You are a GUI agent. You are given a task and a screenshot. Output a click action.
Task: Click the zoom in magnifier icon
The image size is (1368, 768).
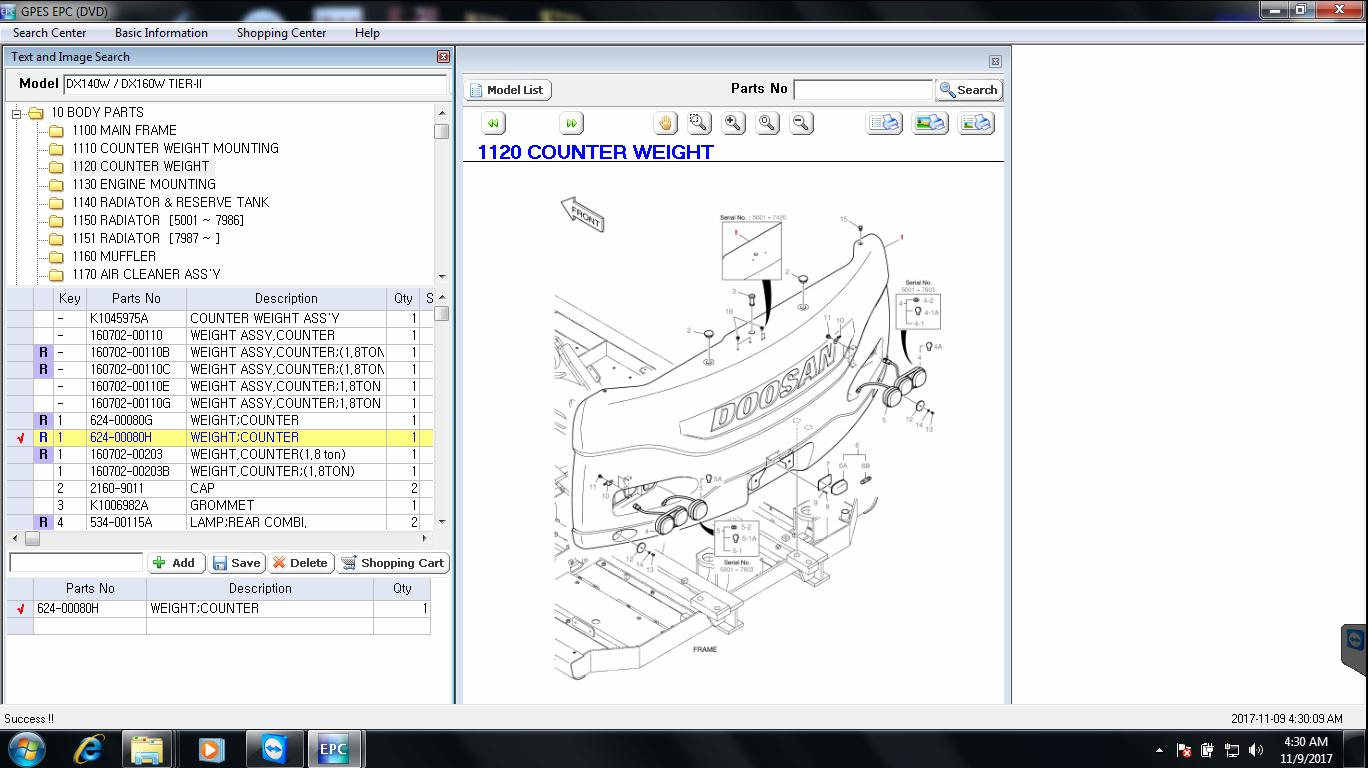tap(733, 123)
